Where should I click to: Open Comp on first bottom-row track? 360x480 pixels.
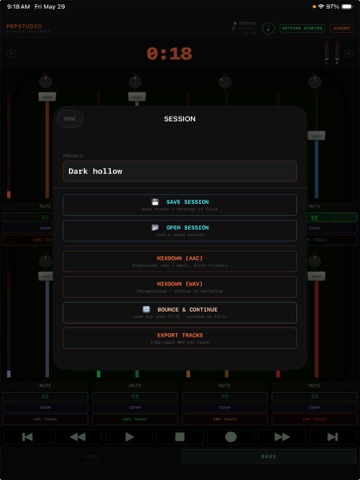(x=45, y=408)
